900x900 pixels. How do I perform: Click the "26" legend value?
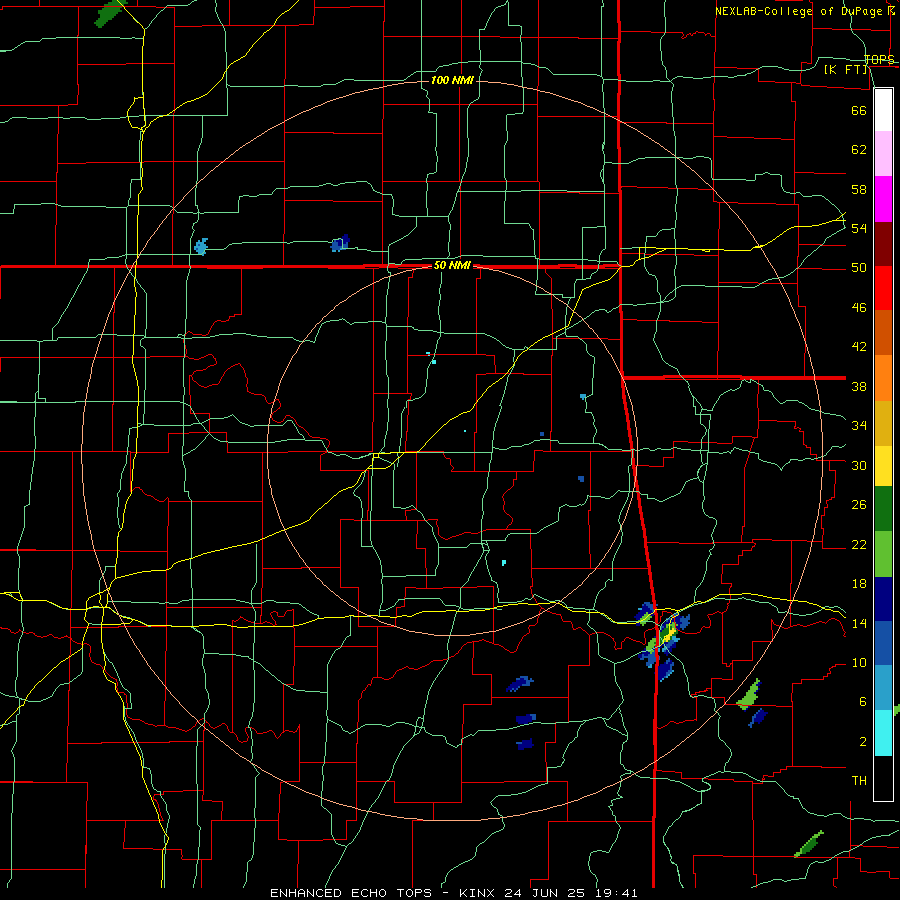(859, 505)
